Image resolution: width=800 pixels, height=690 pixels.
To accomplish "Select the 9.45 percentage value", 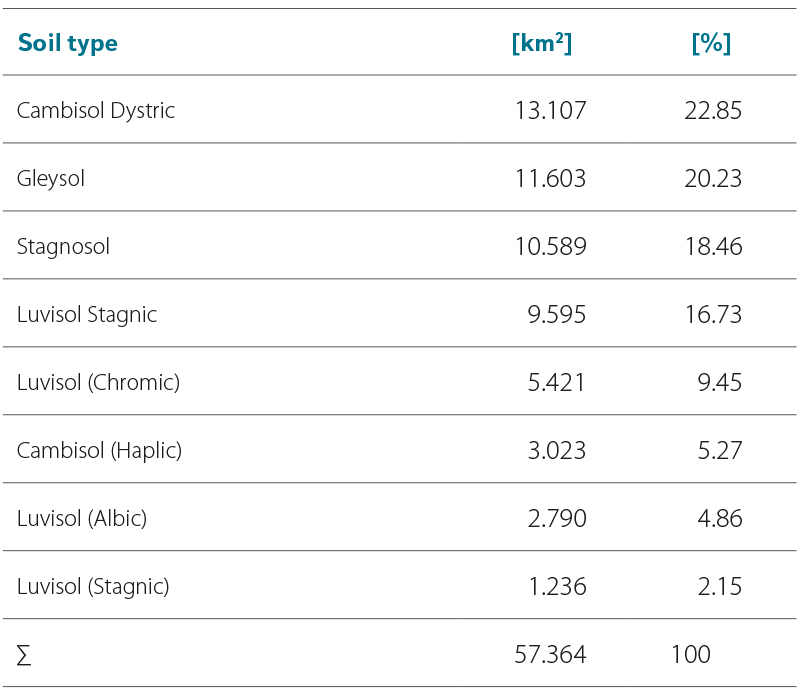I will coord(720,382).
